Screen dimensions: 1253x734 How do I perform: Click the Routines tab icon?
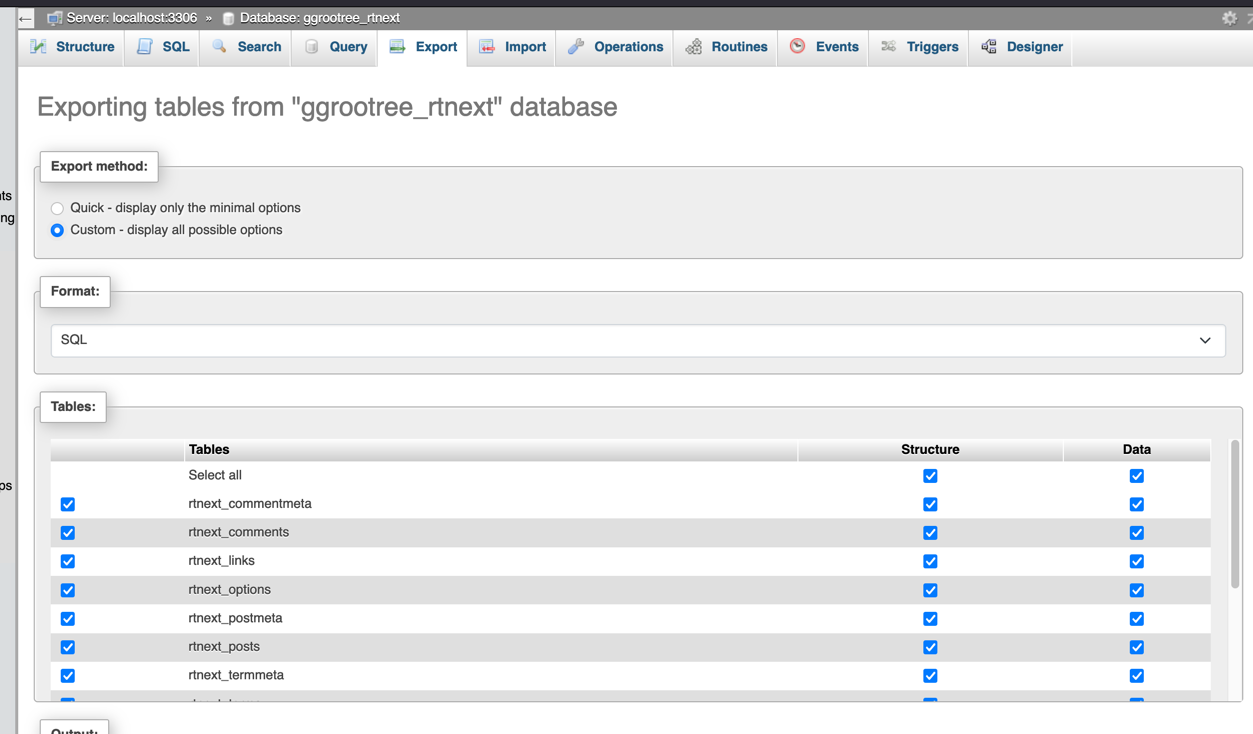(x=694, y=47)
